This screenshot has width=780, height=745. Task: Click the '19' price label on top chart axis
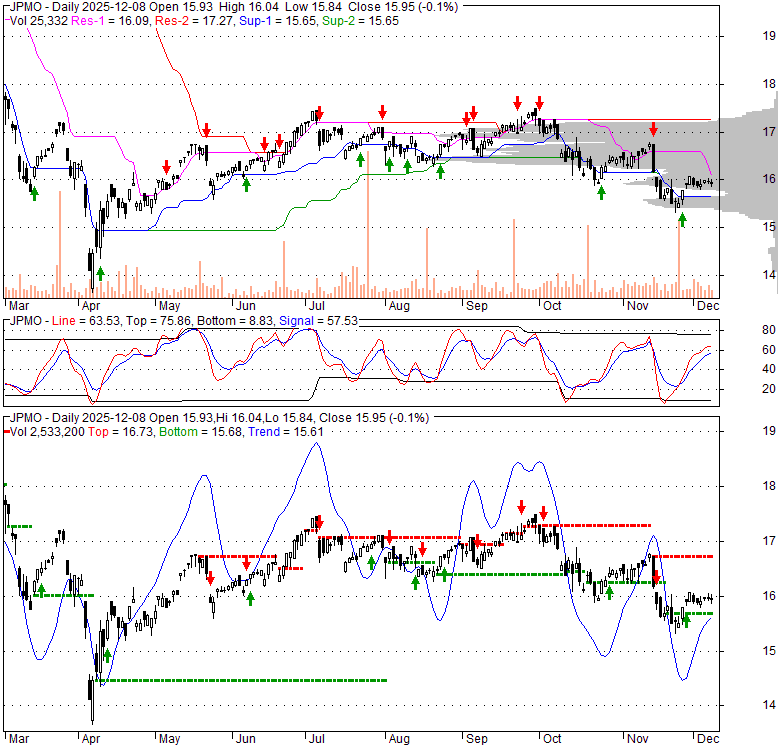coord(769,36)
